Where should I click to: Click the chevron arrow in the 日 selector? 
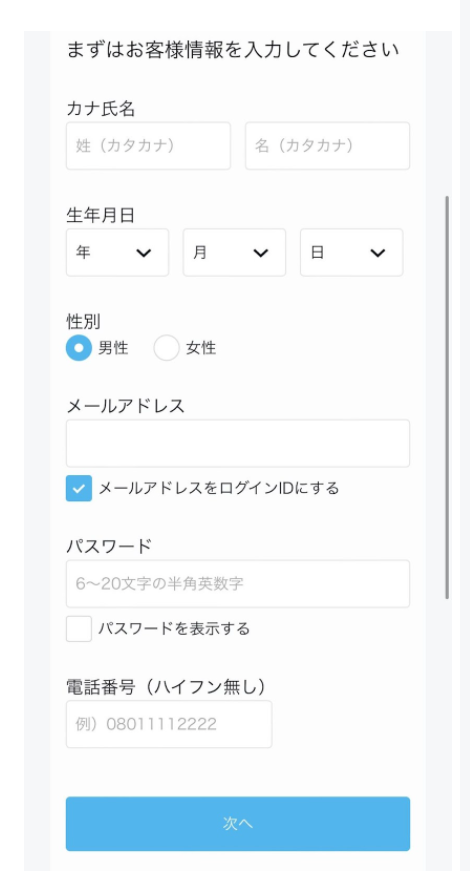click(x=378, y=253)
